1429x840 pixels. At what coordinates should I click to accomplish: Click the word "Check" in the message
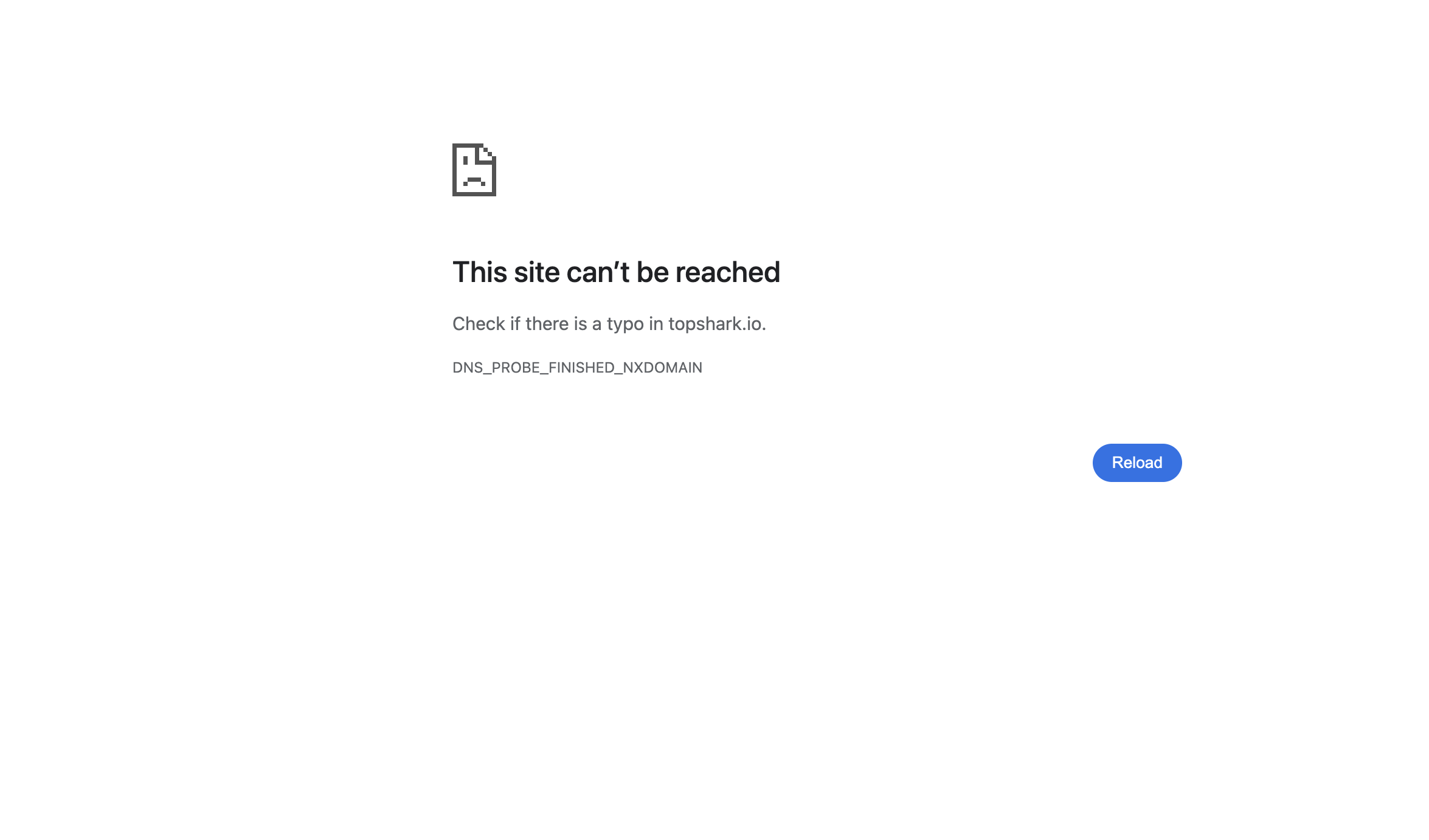[x=479, y=324]
